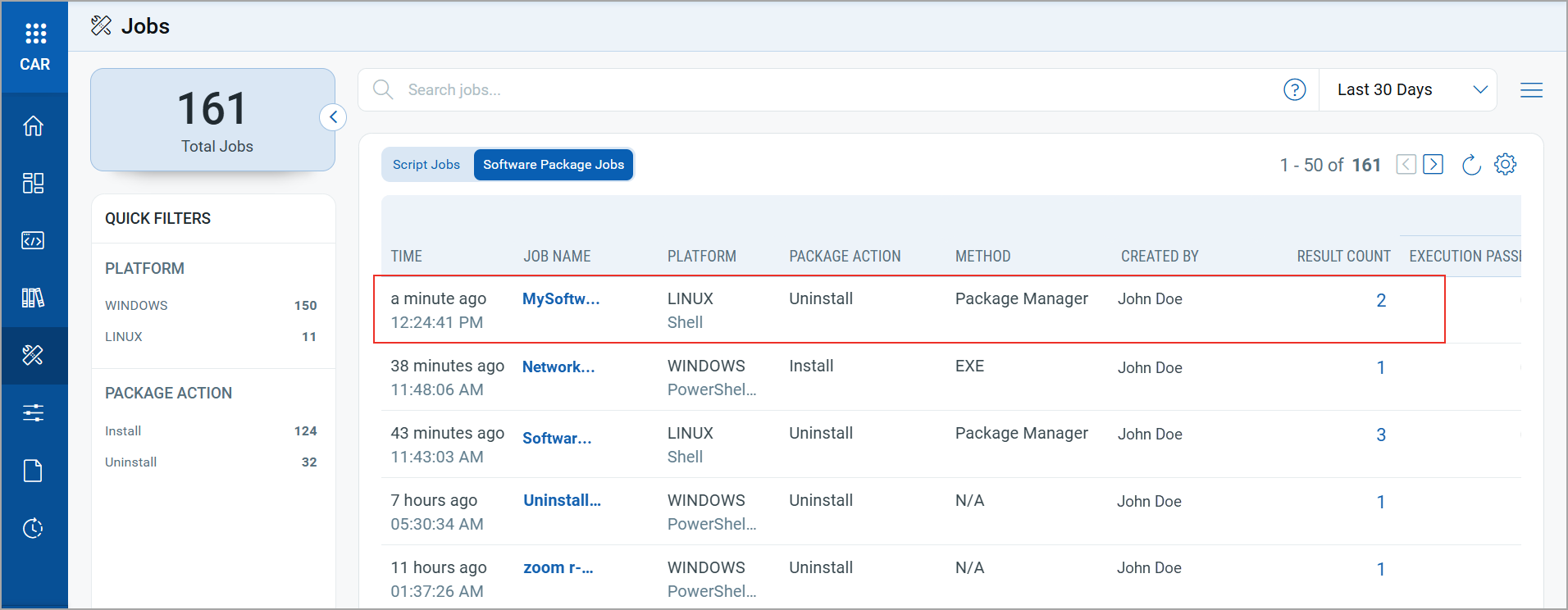
Task: Select Software Package Jobs tab
Action: tap(554, 165)
